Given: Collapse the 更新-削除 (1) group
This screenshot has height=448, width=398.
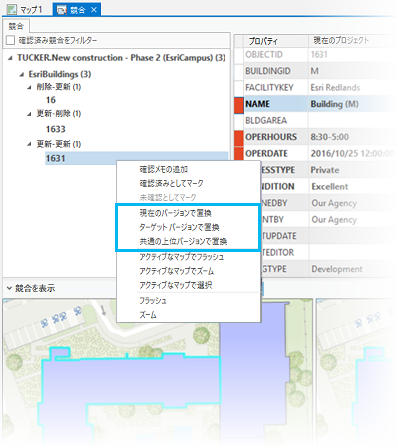Looking at the screenshot, I should (29, 114).
